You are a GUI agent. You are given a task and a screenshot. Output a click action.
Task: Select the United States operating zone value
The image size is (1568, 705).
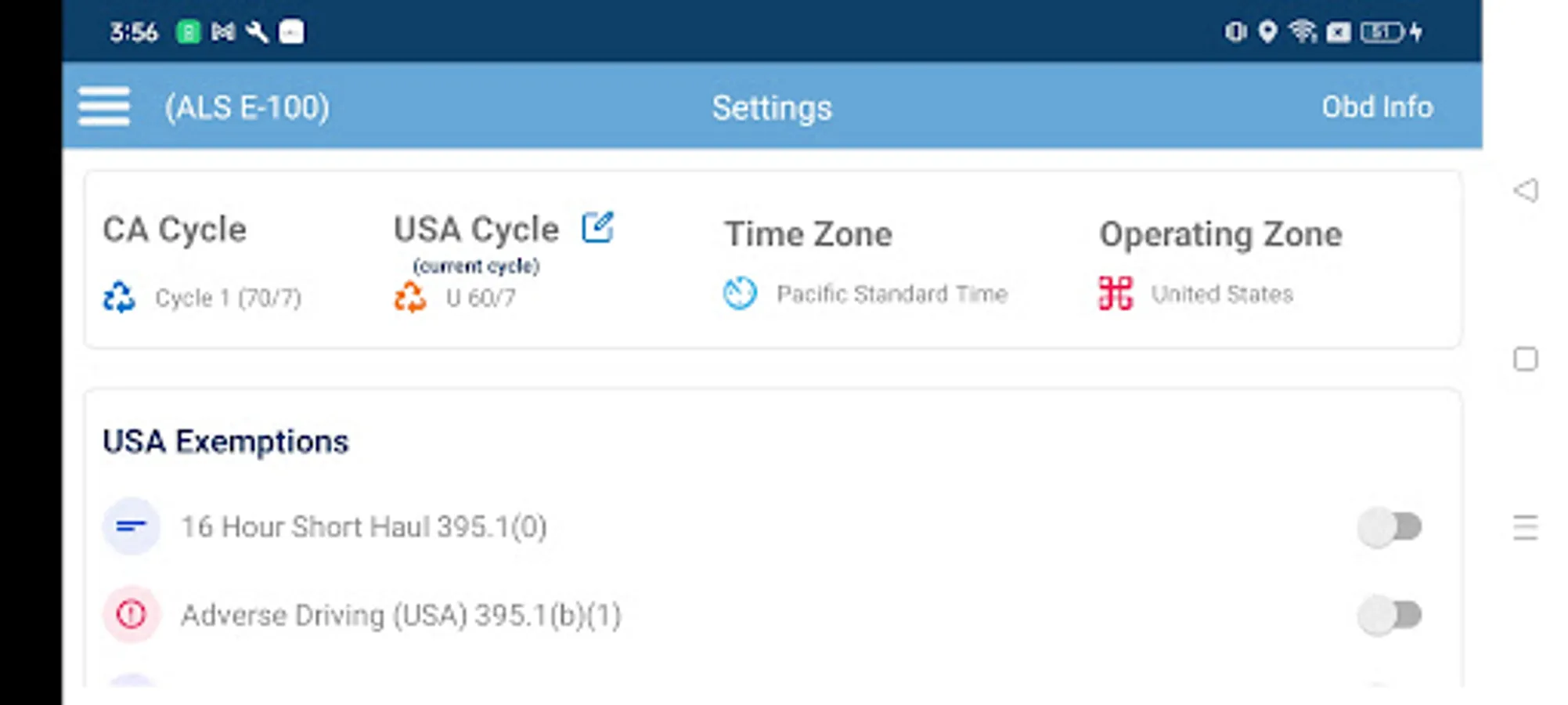[1222, 295]
